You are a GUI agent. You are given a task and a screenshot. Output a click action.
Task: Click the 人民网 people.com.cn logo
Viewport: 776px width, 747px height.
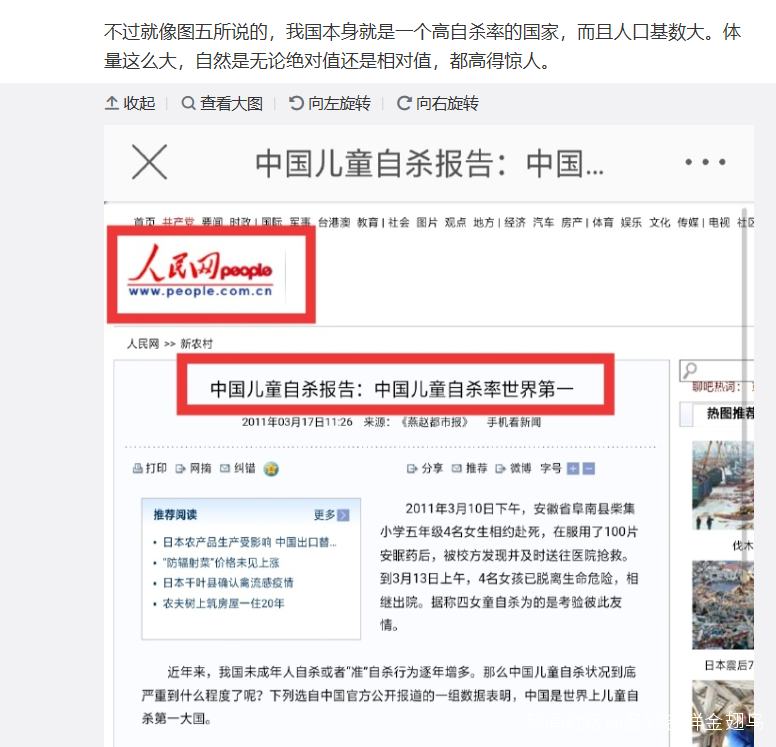(200, 271)
